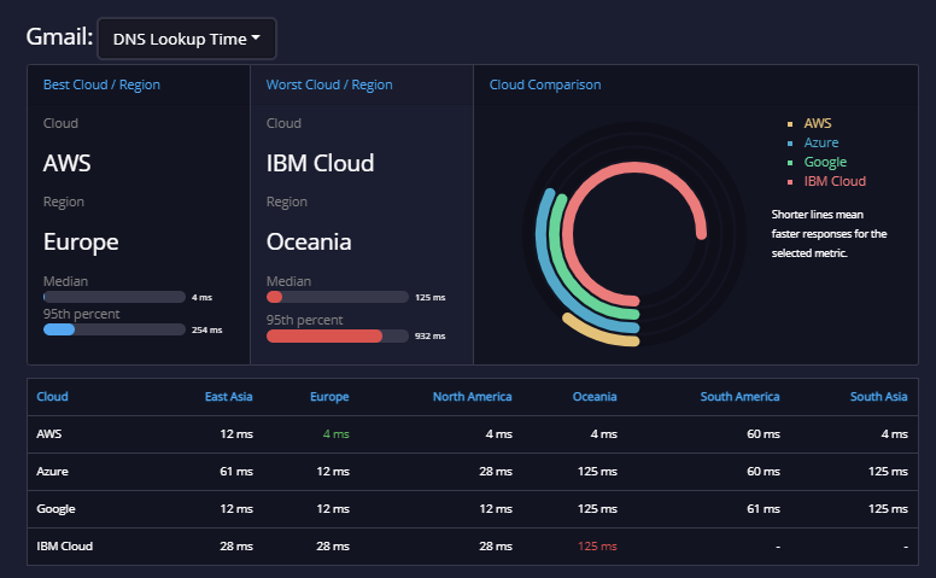Click the Best Cloud / Region heading
The height and width of the screenshot is (578, 936).
coord(101,85)
